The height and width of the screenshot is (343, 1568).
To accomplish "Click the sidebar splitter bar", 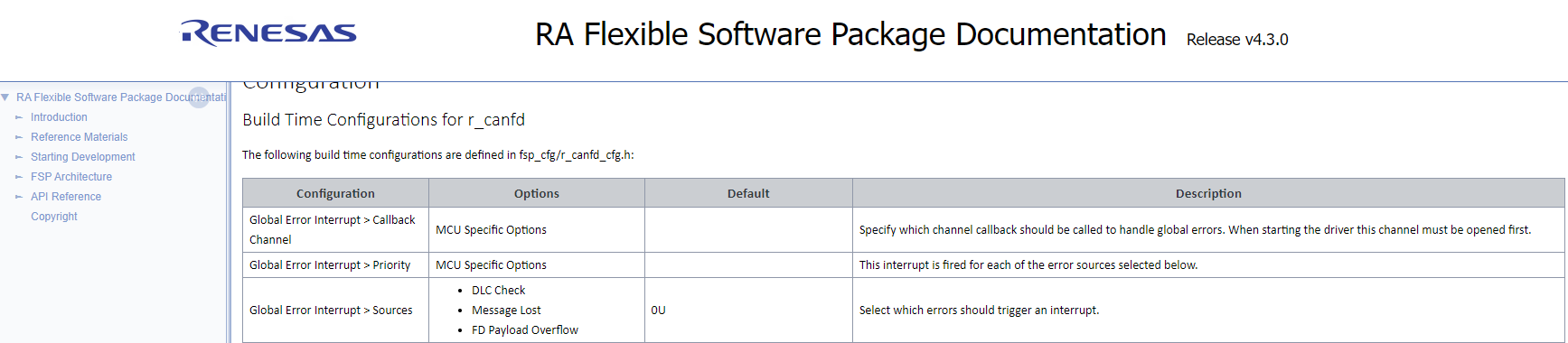I will tap(229, 212).
